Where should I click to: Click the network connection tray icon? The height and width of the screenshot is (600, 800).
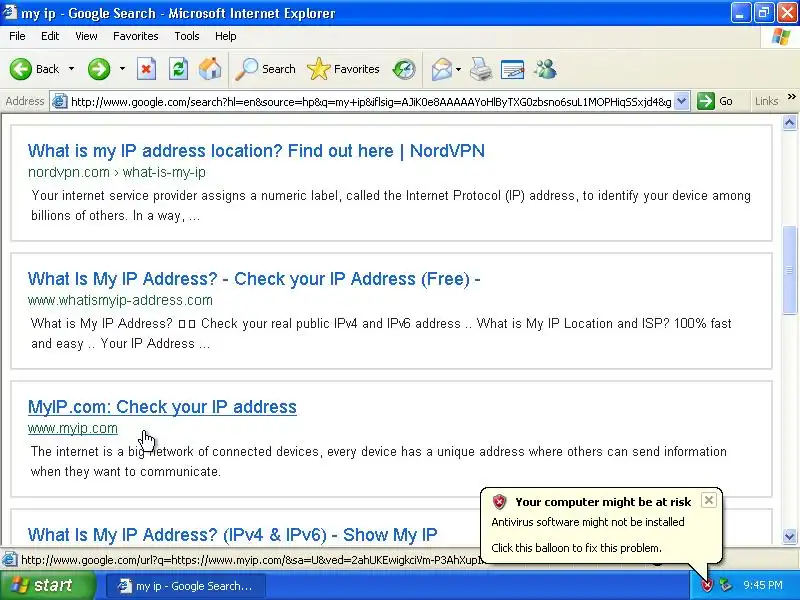[725, 585]
